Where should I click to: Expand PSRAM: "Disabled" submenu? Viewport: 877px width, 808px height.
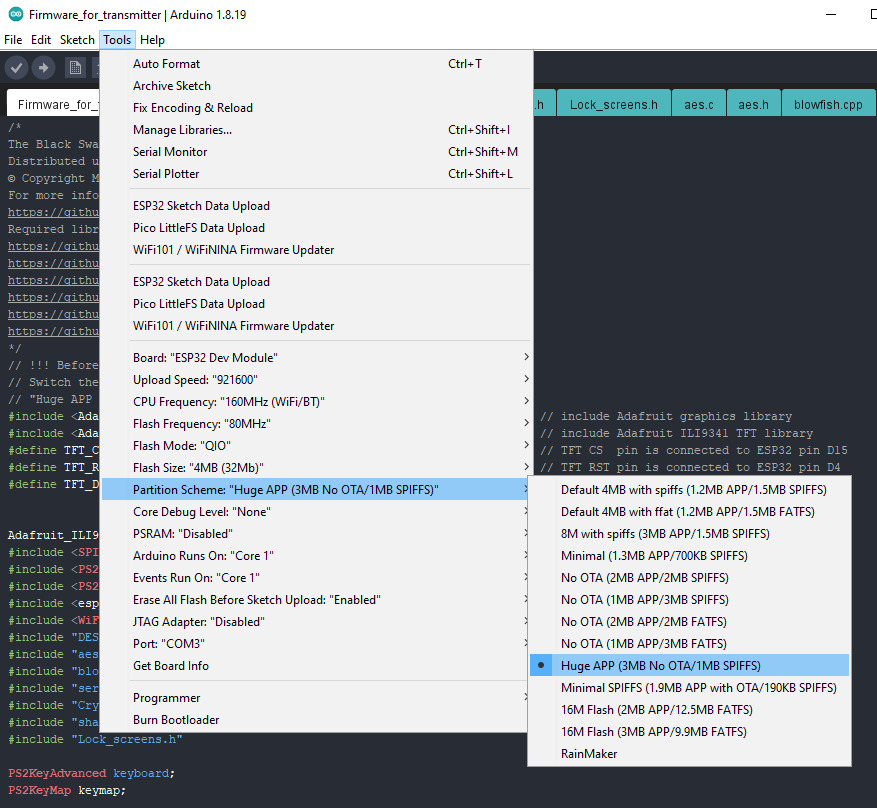[316, 533]
